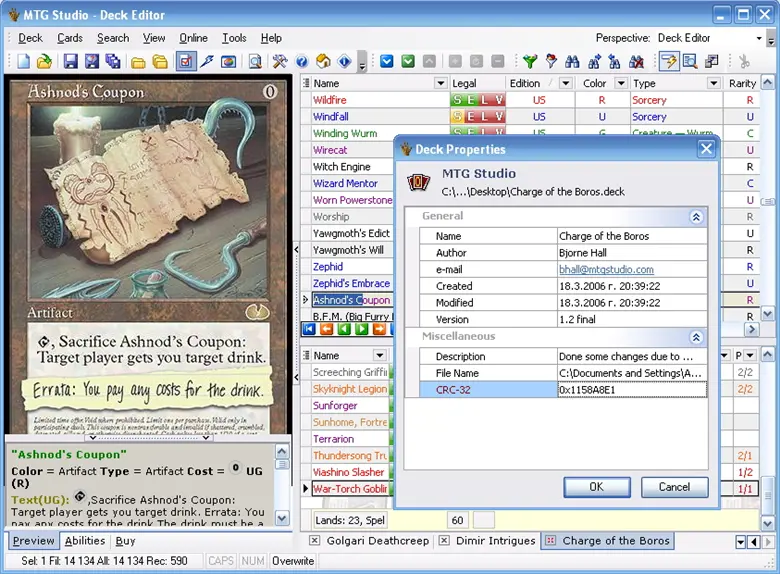This screenshot has width=780, height=574.
Task: Close the Golgari Deathcreep deck tab
Action: tap(315, 541)
